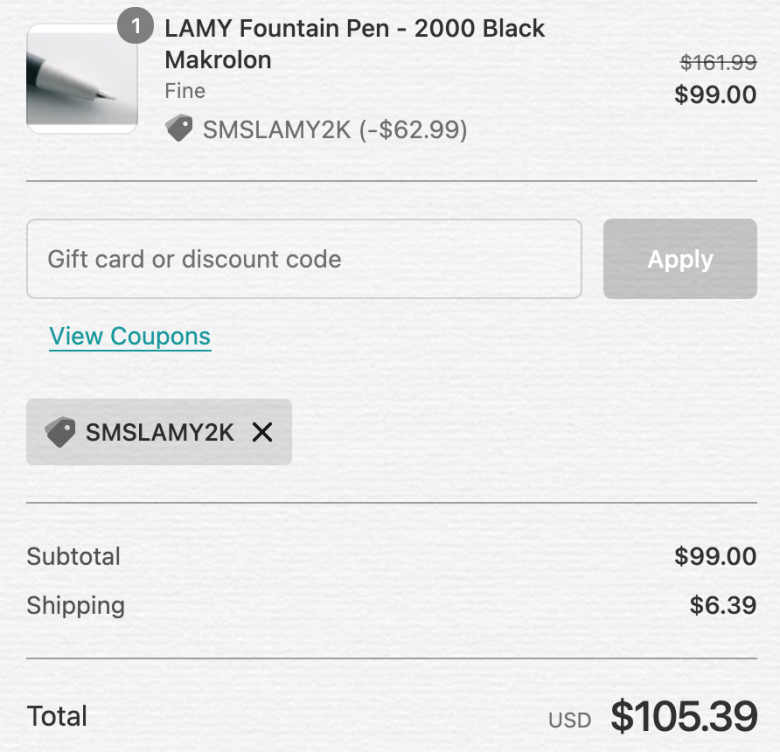The height and width of the screenshot is (752, 780).
Task: Click the struck-through $161.99 original price
Action: click(x=718, y=63)
